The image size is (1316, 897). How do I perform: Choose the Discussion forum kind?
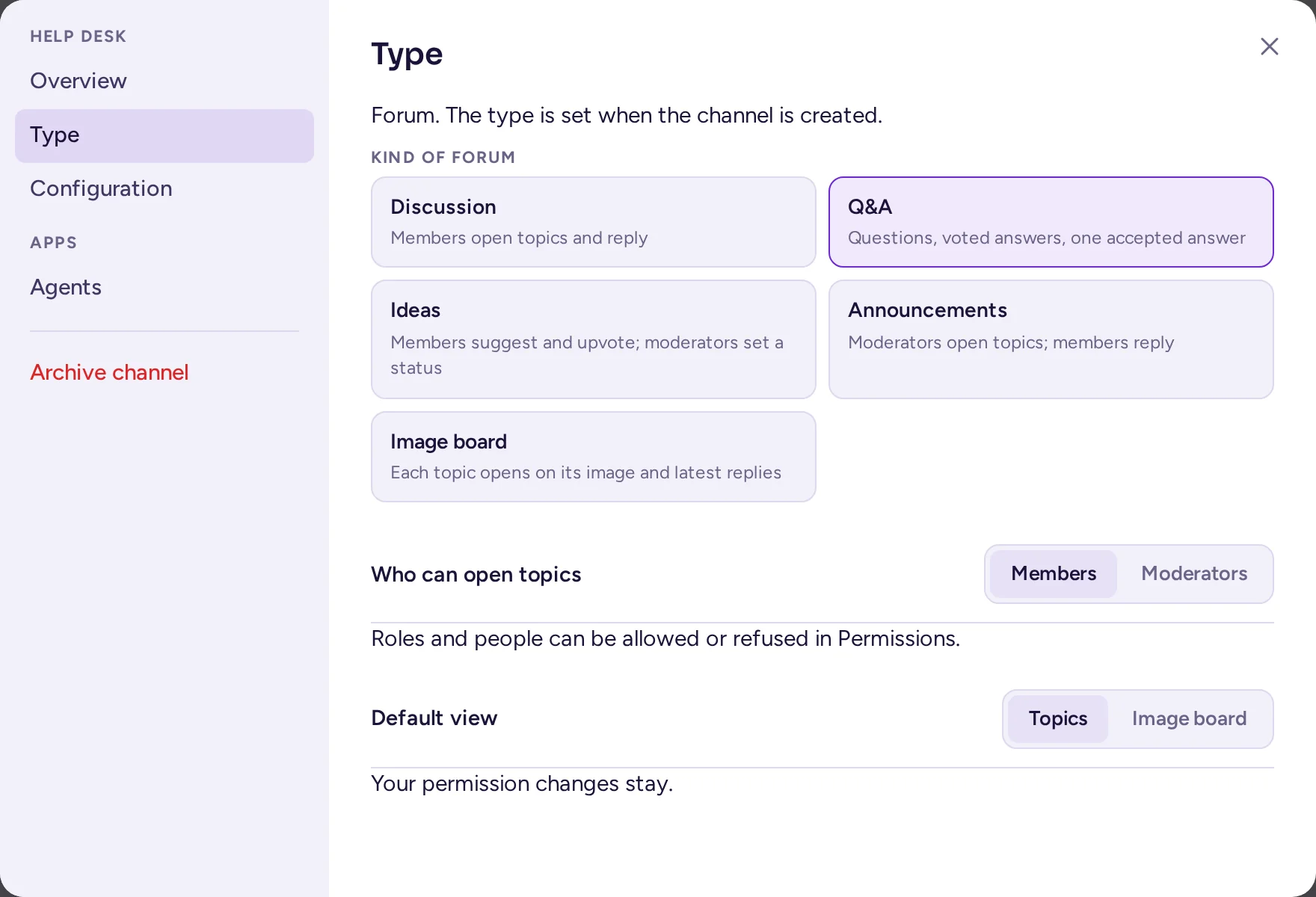coord(593,222)
